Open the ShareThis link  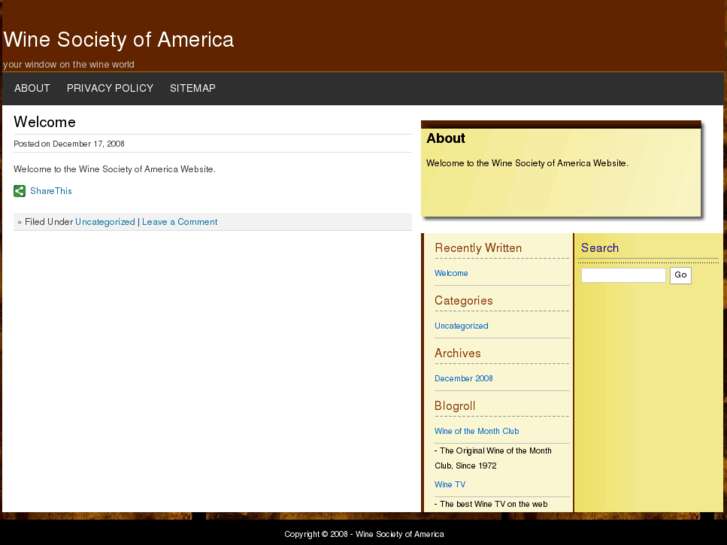(51, 191)
